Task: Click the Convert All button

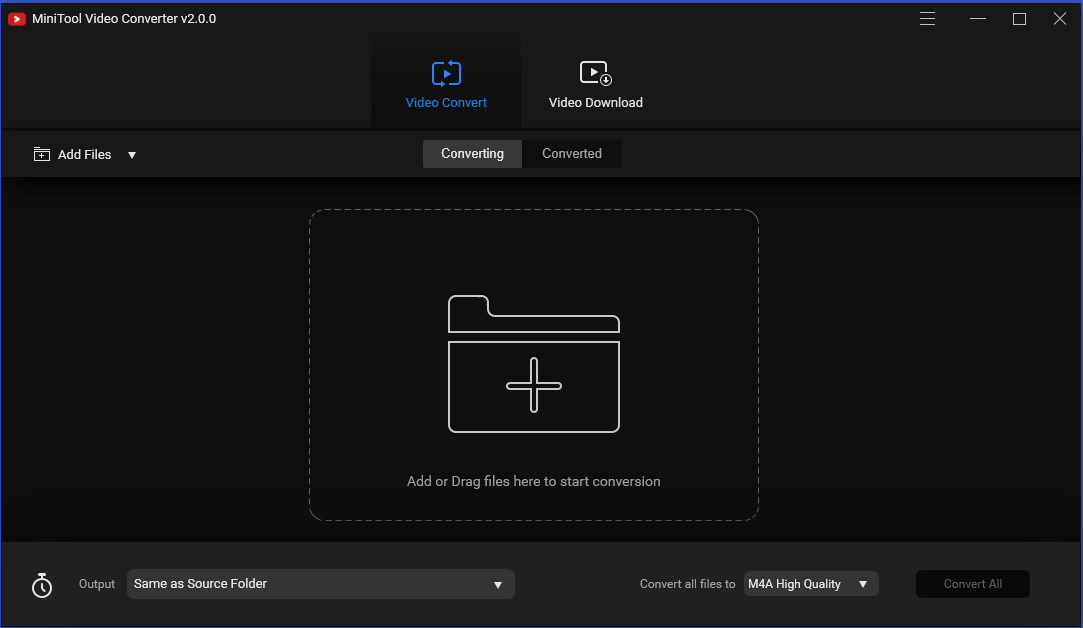Action: pyautogui.click(x=972, y=584)
